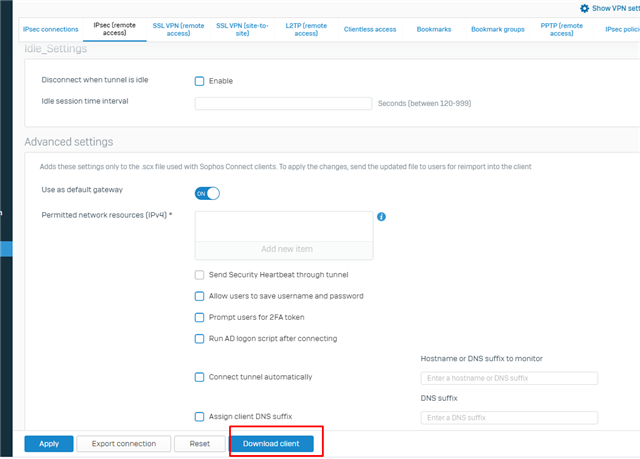The height and width of the screenshot is (459, 640).
Task: Click Export connection button
Action: (124, 444)
